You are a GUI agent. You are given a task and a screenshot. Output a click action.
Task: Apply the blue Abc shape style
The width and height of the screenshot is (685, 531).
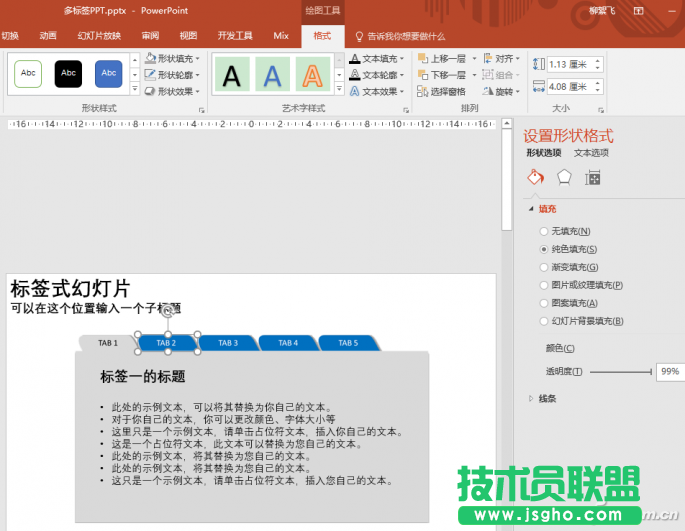pyautogui.click(x=109, y=73)
